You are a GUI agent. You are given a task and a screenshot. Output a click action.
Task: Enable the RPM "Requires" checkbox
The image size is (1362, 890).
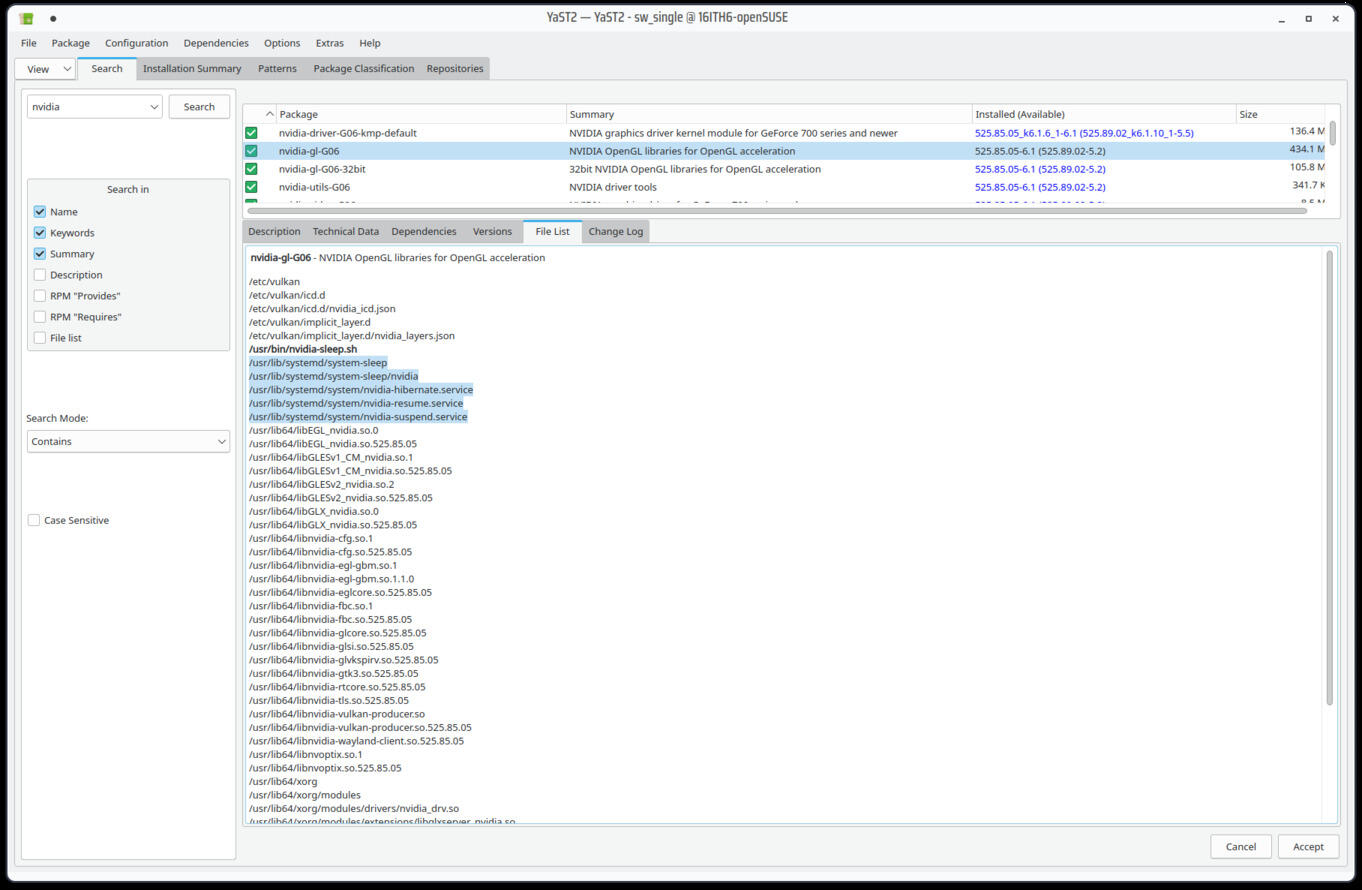click(40, 317)
